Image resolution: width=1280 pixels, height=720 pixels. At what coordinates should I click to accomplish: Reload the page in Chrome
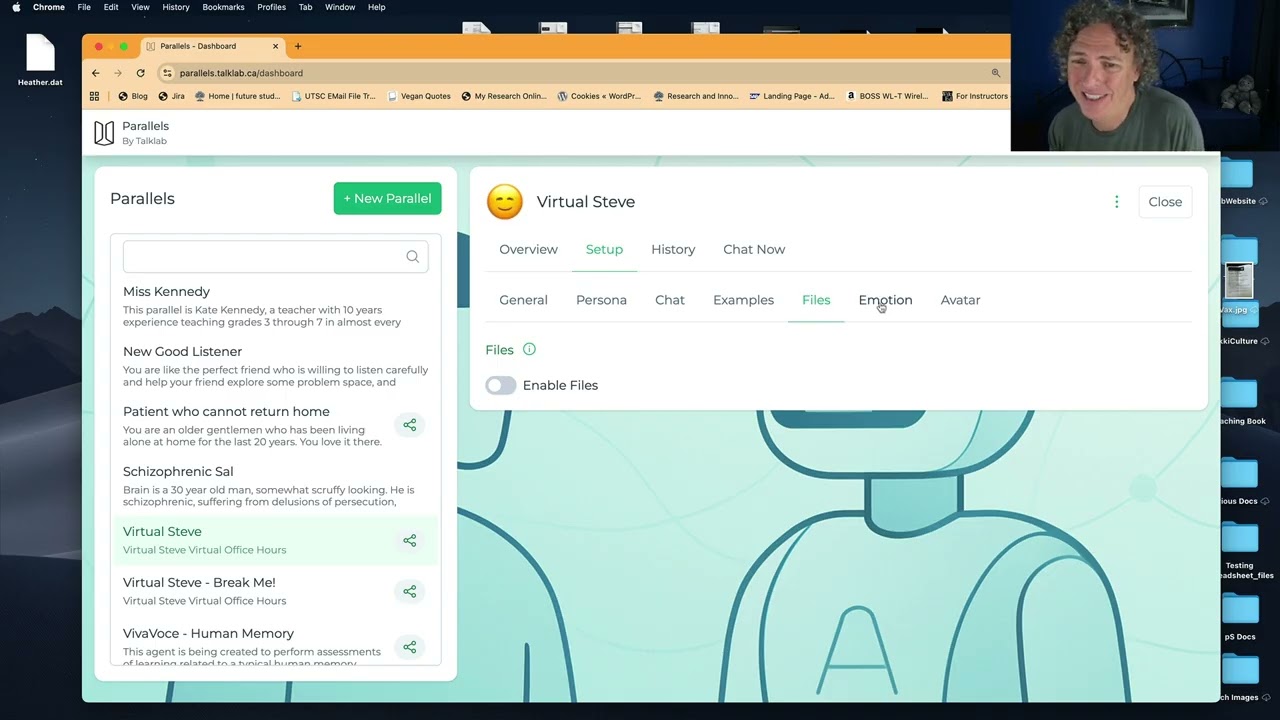click(x=140, y=73)
